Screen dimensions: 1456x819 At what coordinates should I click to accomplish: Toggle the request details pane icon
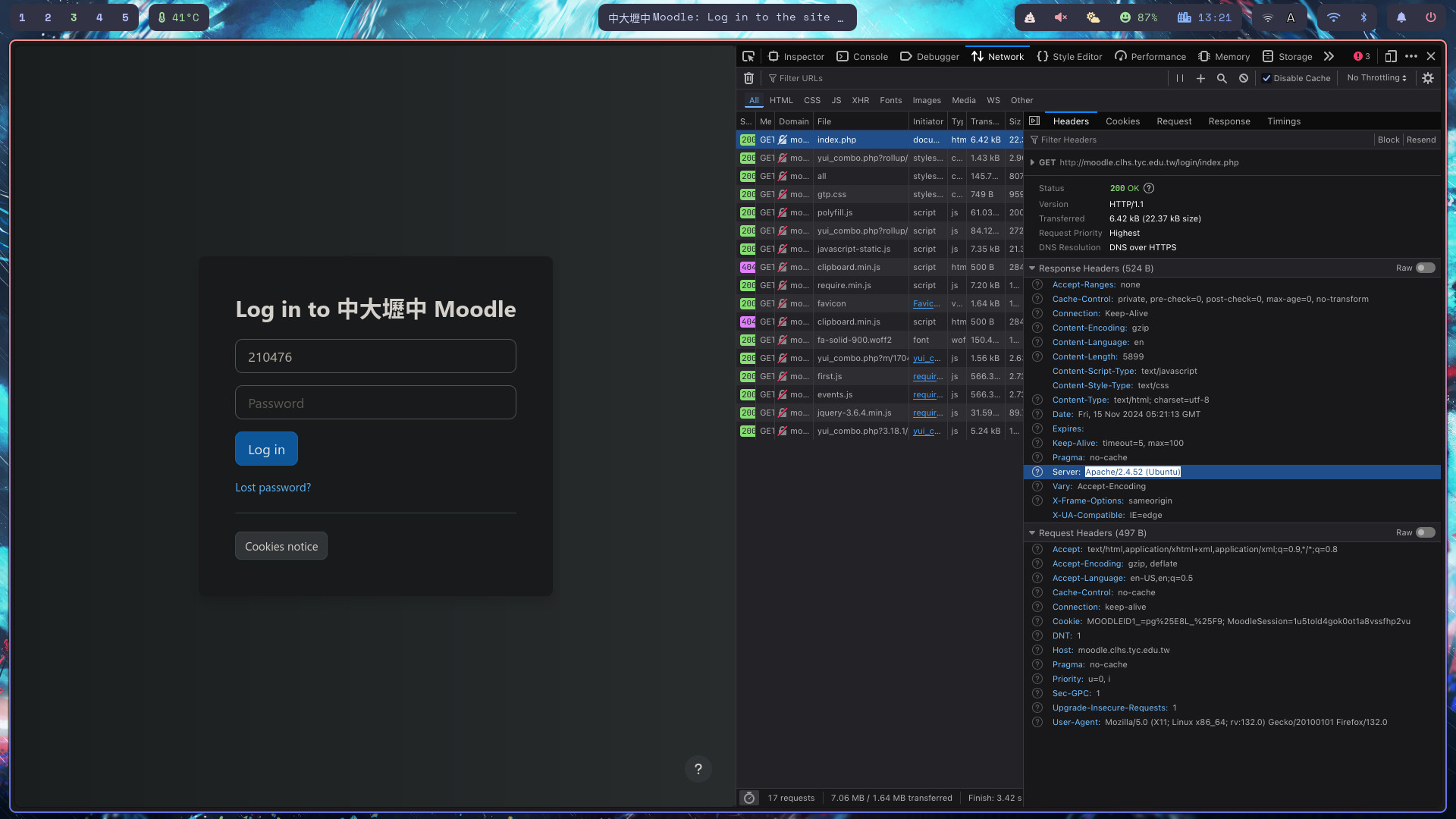1034,121
